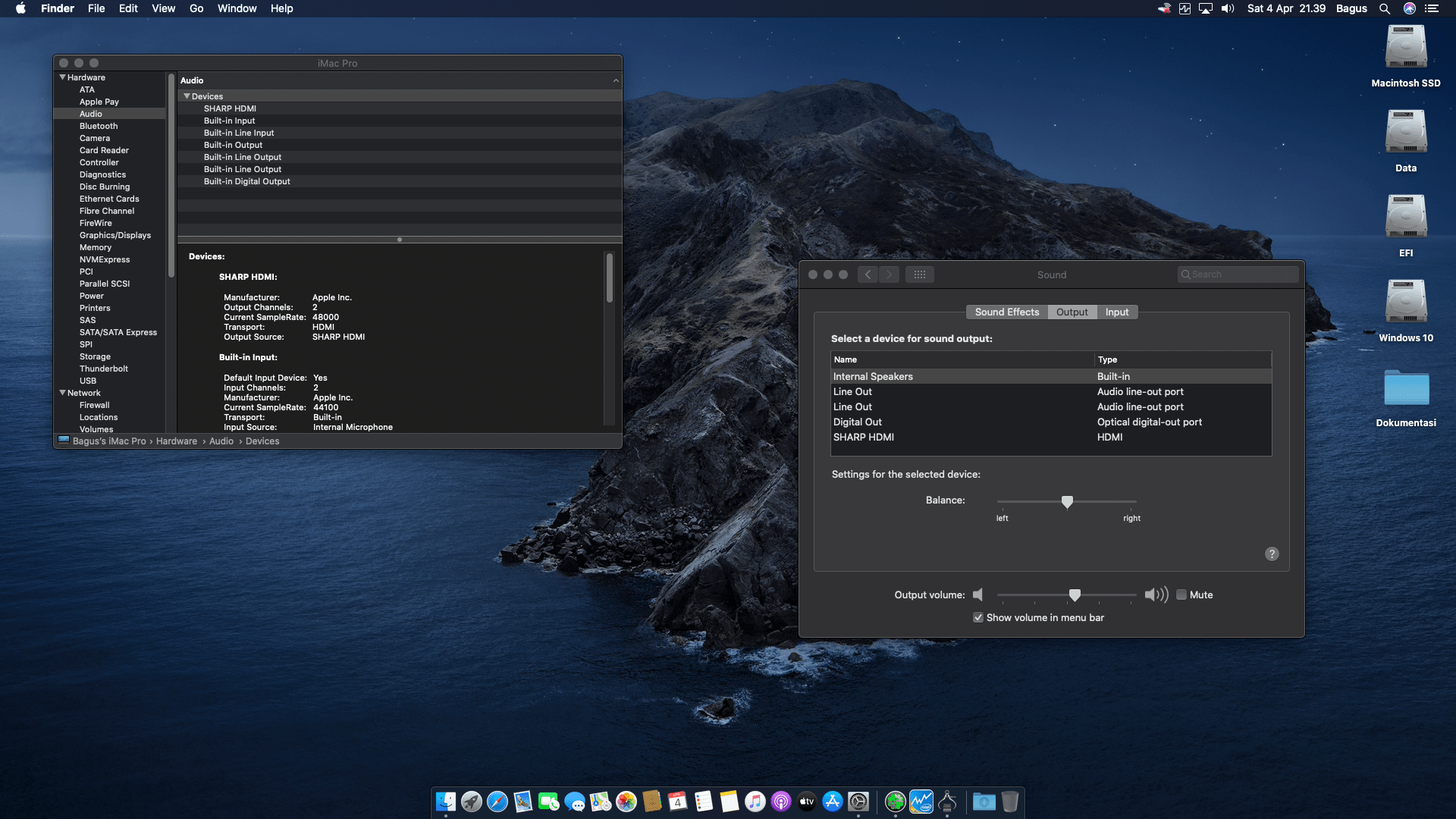This screenshot has height=819, width=1456.
Task: Open the Go menu
Action: point(196,8)
